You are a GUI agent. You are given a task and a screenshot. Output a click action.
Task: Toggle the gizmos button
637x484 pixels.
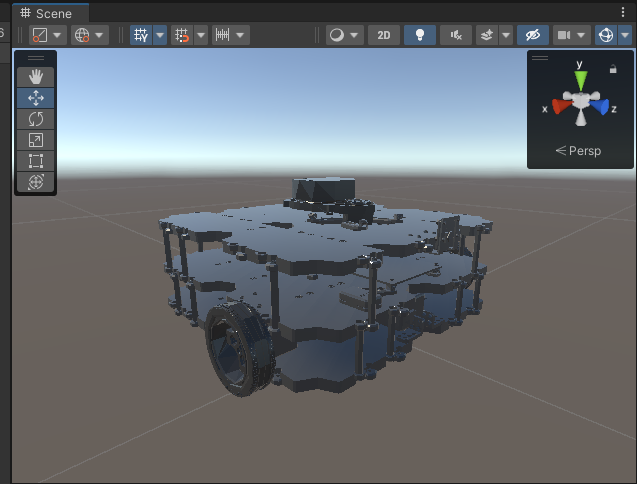click(606, 35)
